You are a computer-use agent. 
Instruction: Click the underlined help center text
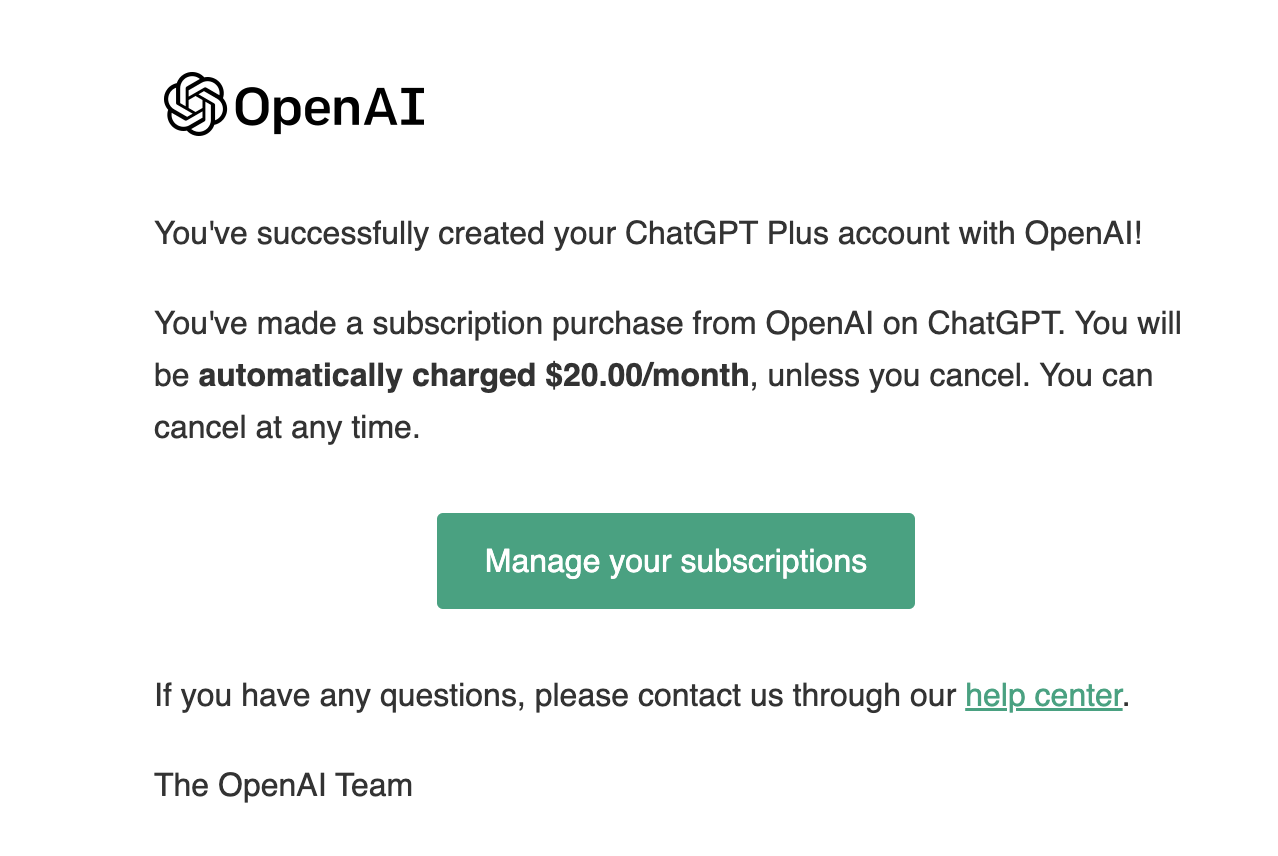pyautogui.click(x=1043, y=694)
